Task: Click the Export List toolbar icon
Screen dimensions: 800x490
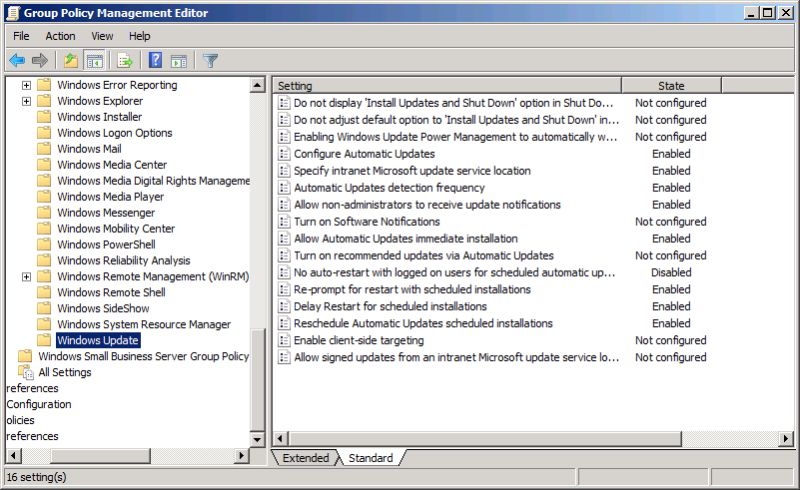Action: pos(125,61)
